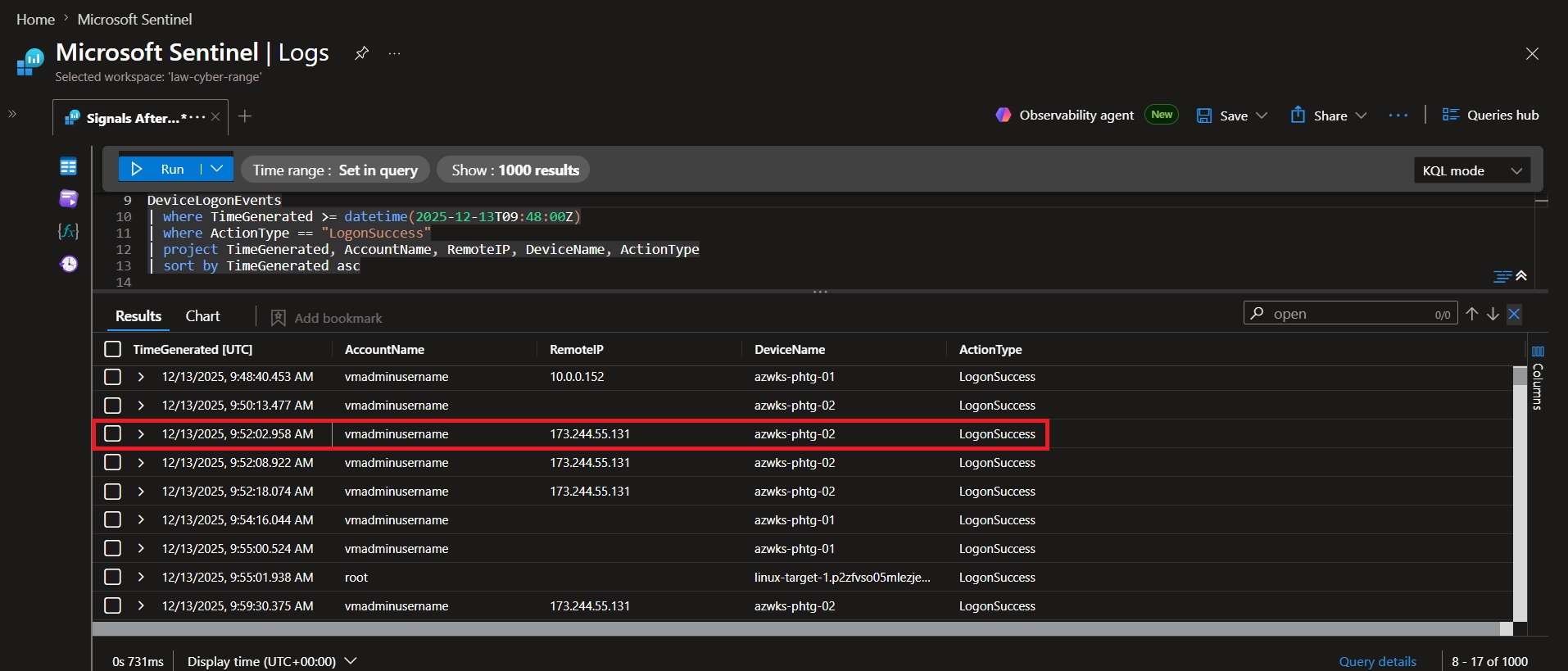This screenshot has width=1568, height=671.
Task: Open the Query history clock icon
Action: 69,264
